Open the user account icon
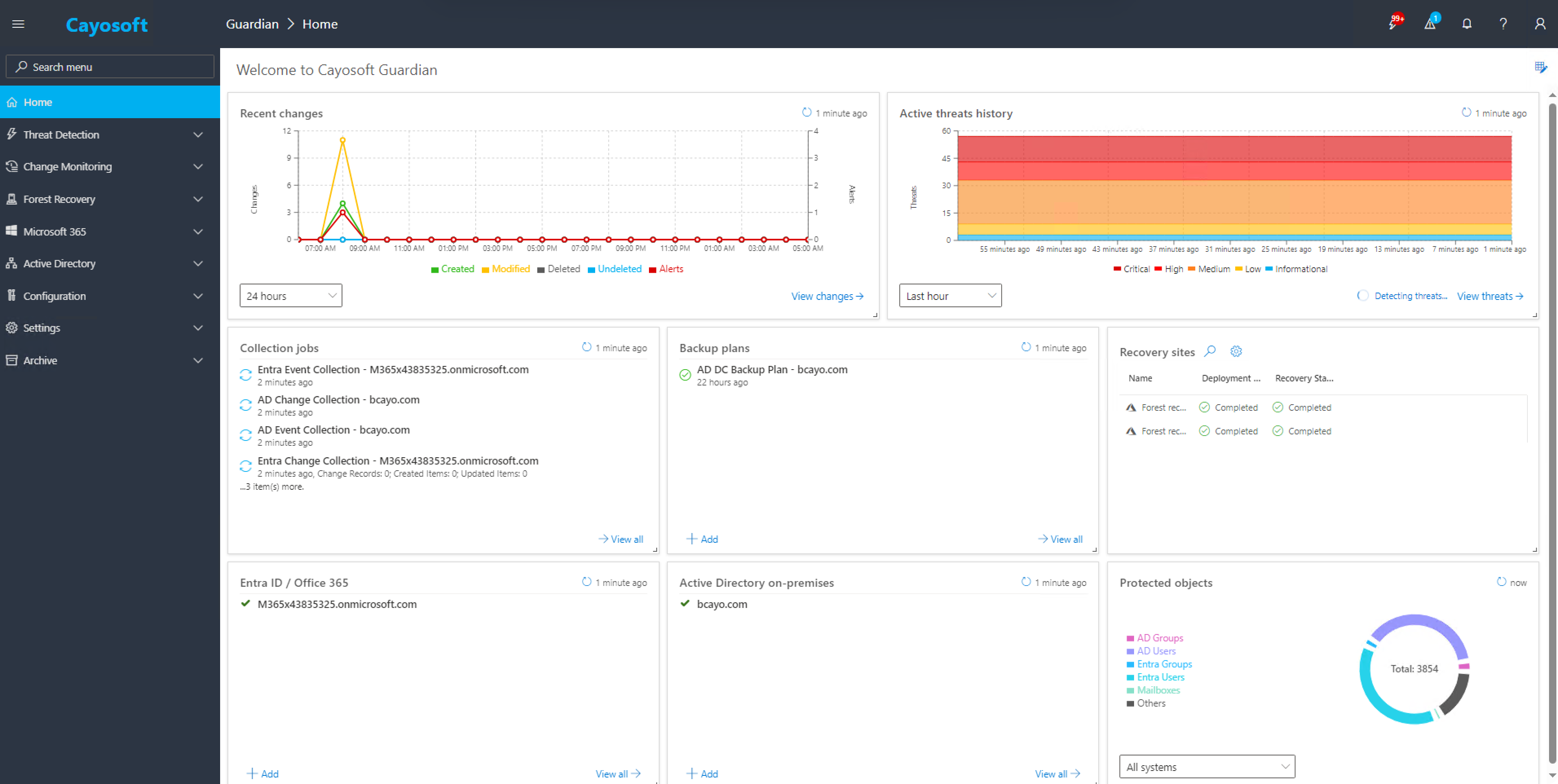This screenshot has height=784, width=1558. click(1540, 24)
